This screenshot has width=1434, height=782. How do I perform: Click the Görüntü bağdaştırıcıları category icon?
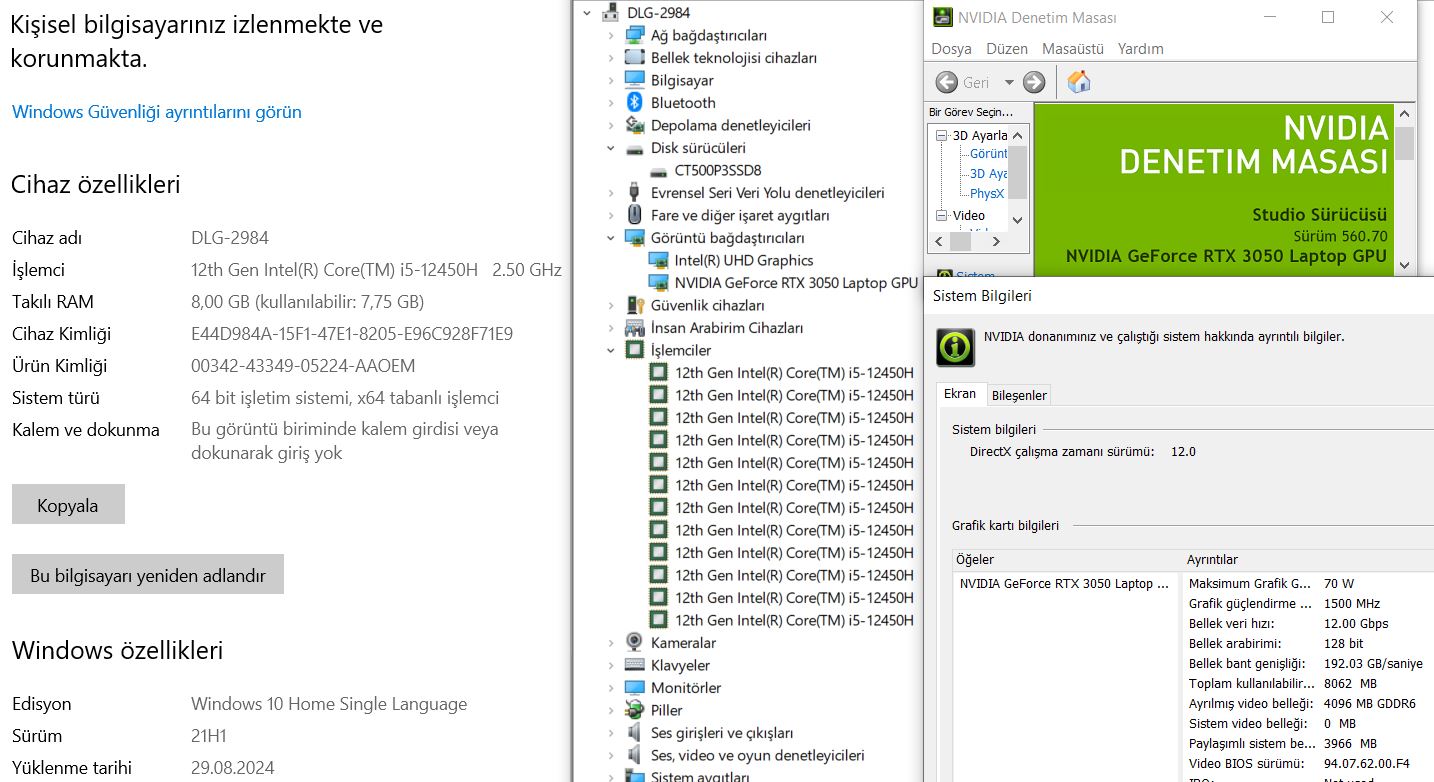click(634, 238)
